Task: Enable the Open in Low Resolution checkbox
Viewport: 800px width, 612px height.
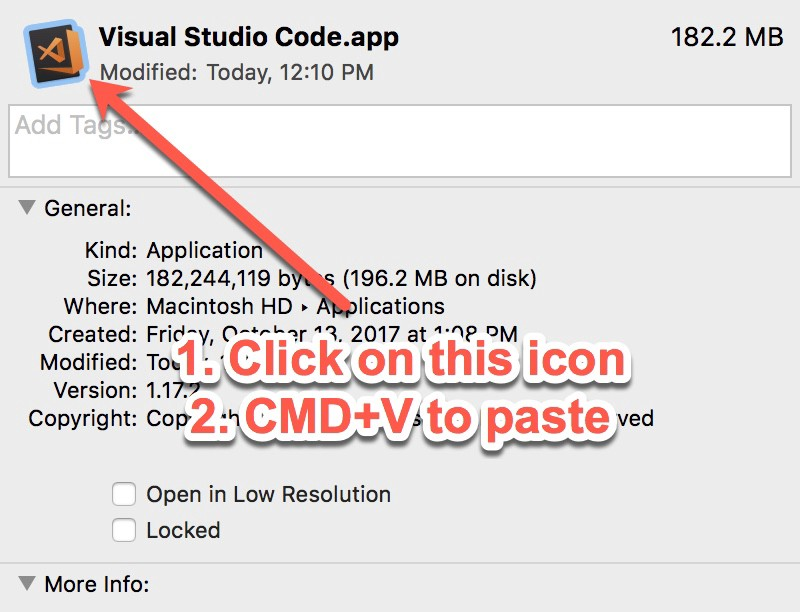Action: coord(124,494)
